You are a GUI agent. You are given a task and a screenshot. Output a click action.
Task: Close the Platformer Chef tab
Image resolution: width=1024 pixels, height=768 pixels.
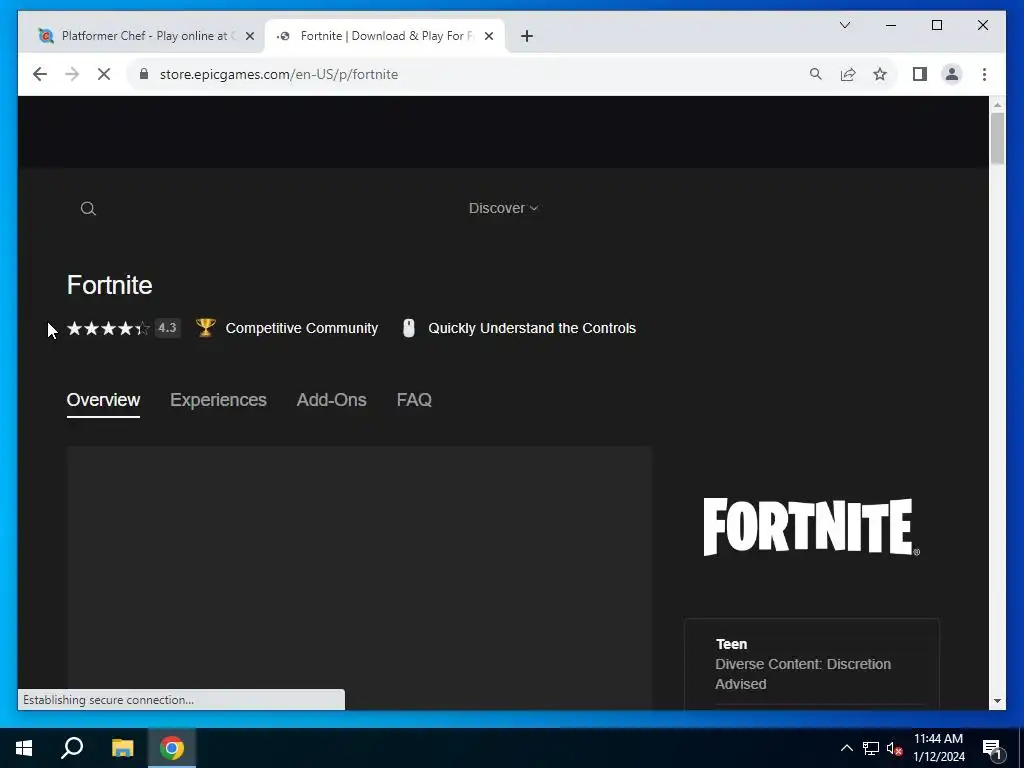[249, 36]
